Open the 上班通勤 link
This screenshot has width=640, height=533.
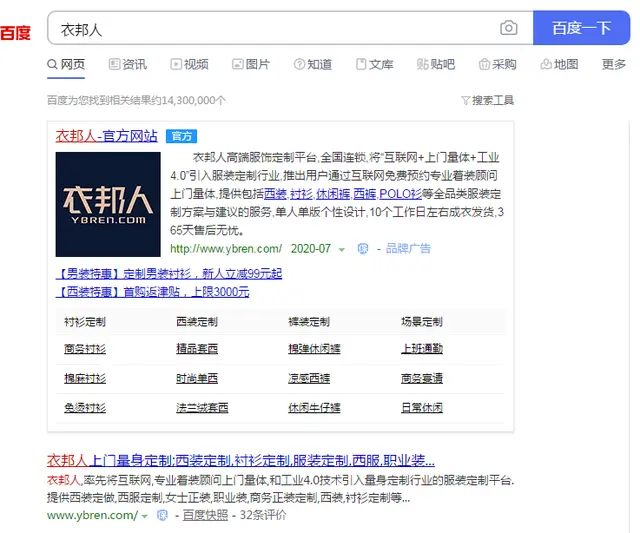click(422, 349)
